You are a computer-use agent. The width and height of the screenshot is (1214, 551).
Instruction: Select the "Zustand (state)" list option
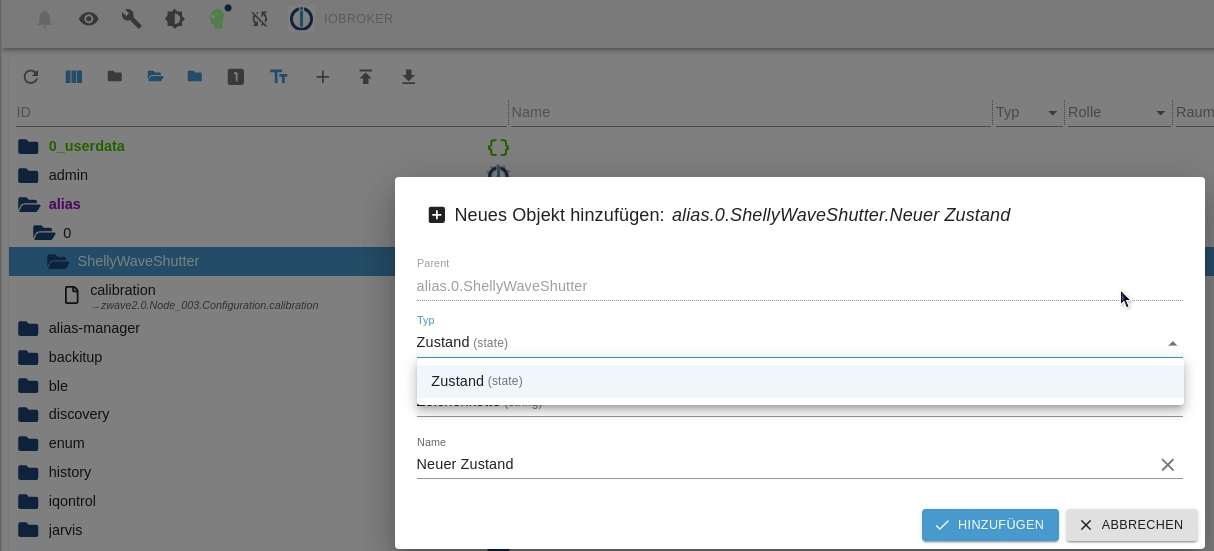pyautogui.click(x=477, y=381)
